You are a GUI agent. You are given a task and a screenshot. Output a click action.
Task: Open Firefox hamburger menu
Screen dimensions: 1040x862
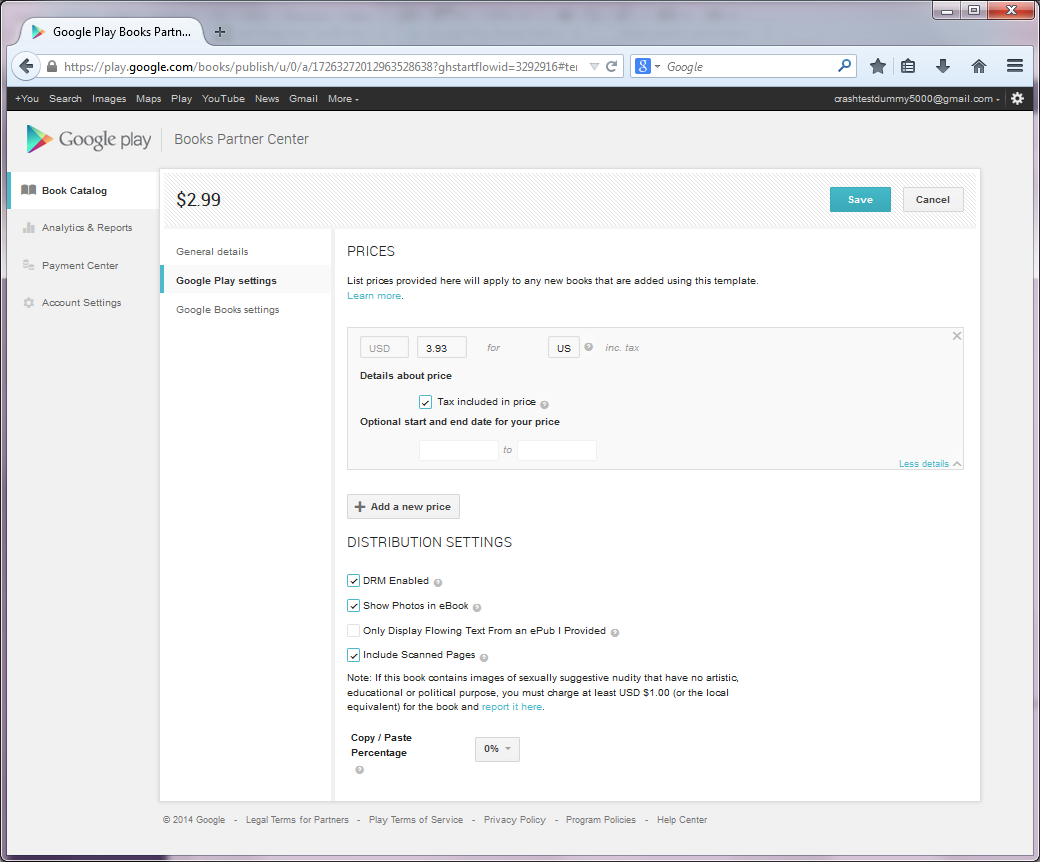point(1014,66)
